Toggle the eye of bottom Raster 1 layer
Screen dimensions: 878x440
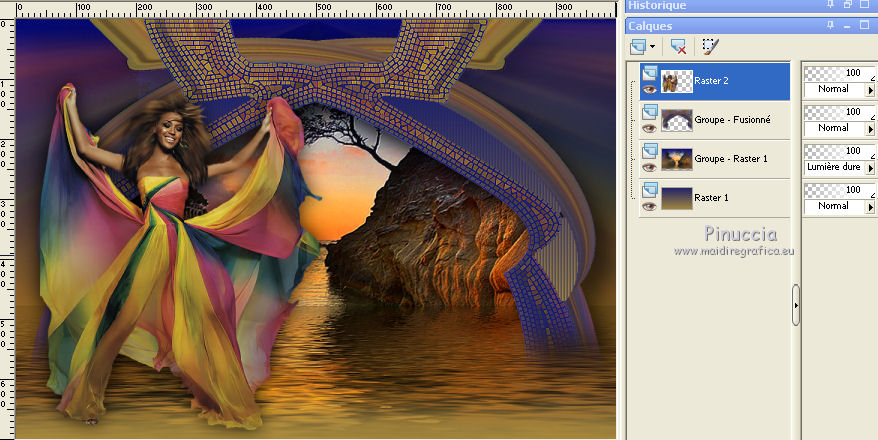[x=650, y=207]
